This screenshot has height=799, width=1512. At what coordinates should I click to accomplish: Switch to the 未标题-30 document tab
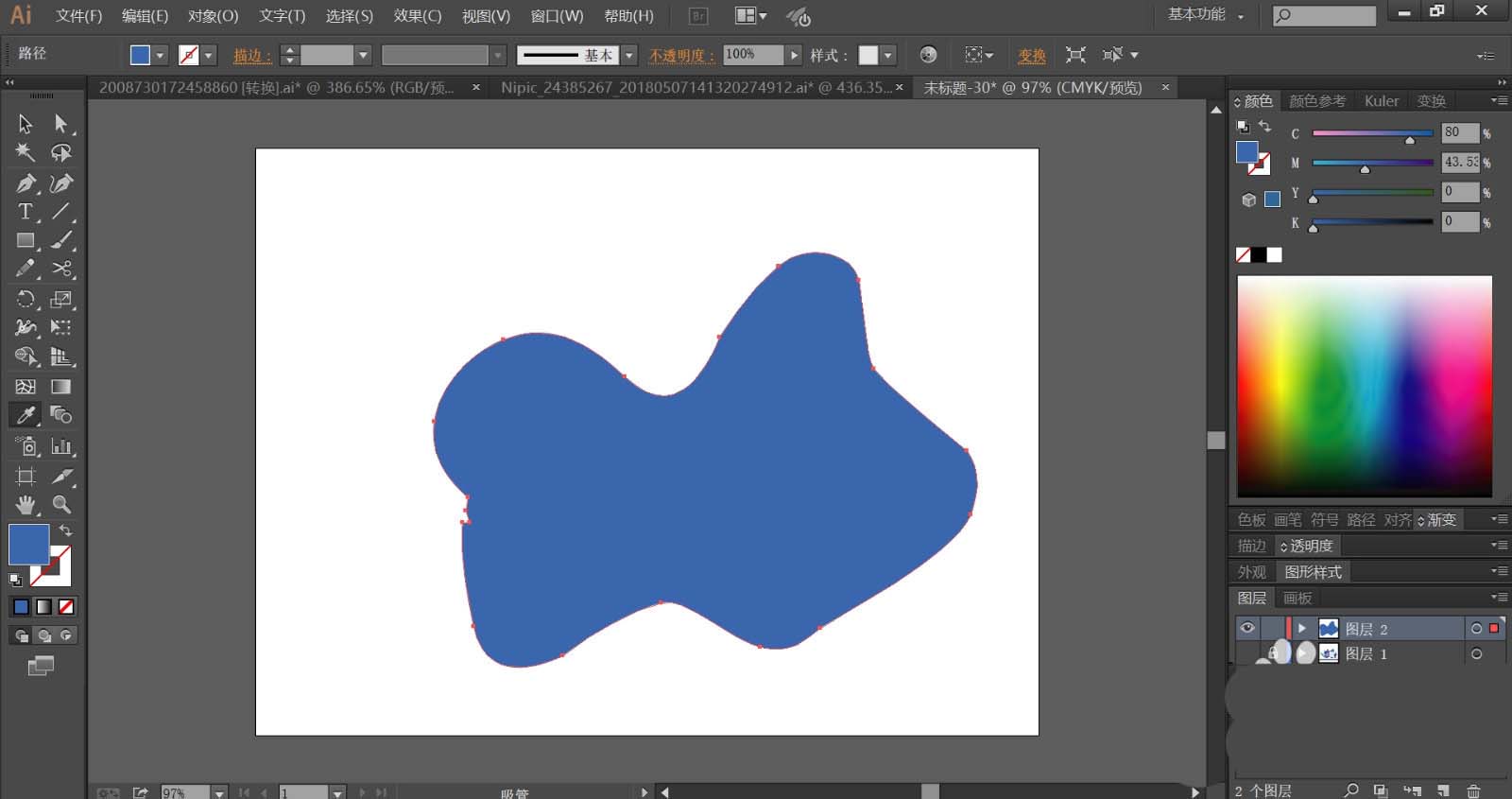tap(1032, 87)
